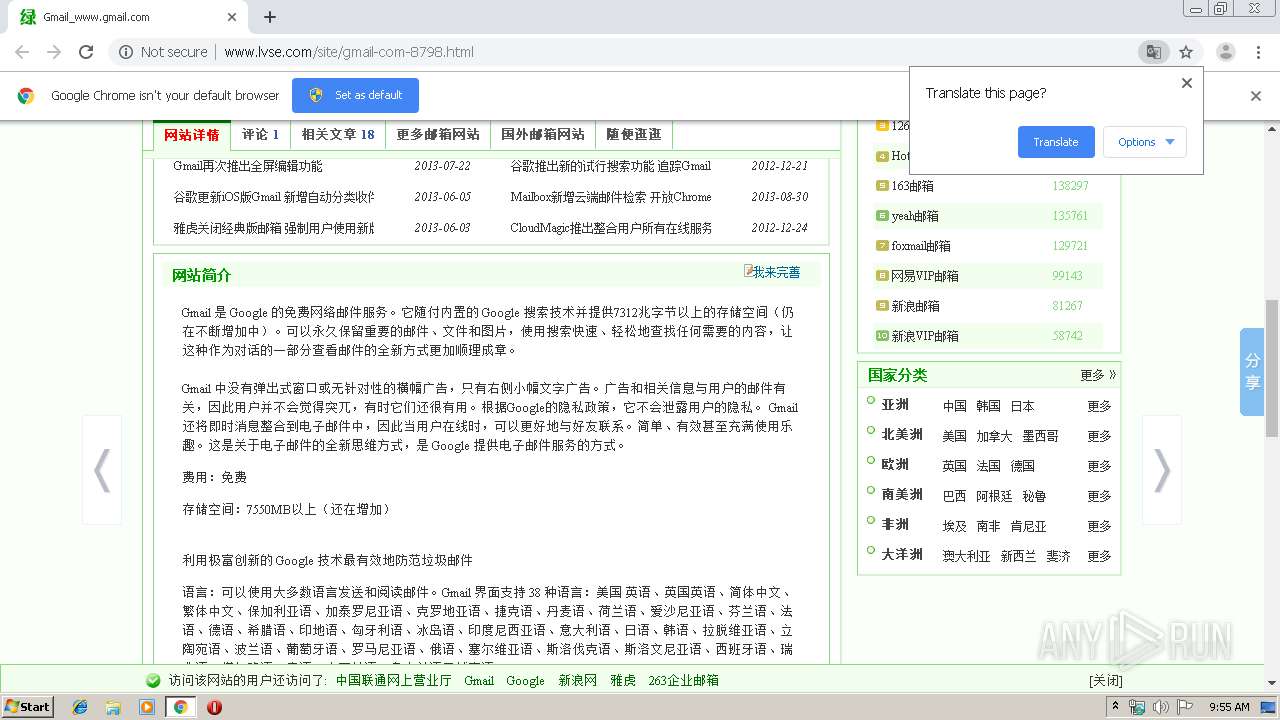Viewport: 1280px width, 720px height.
Task: Close the Translate this page popup
Action: click(x=1187, y=83)
